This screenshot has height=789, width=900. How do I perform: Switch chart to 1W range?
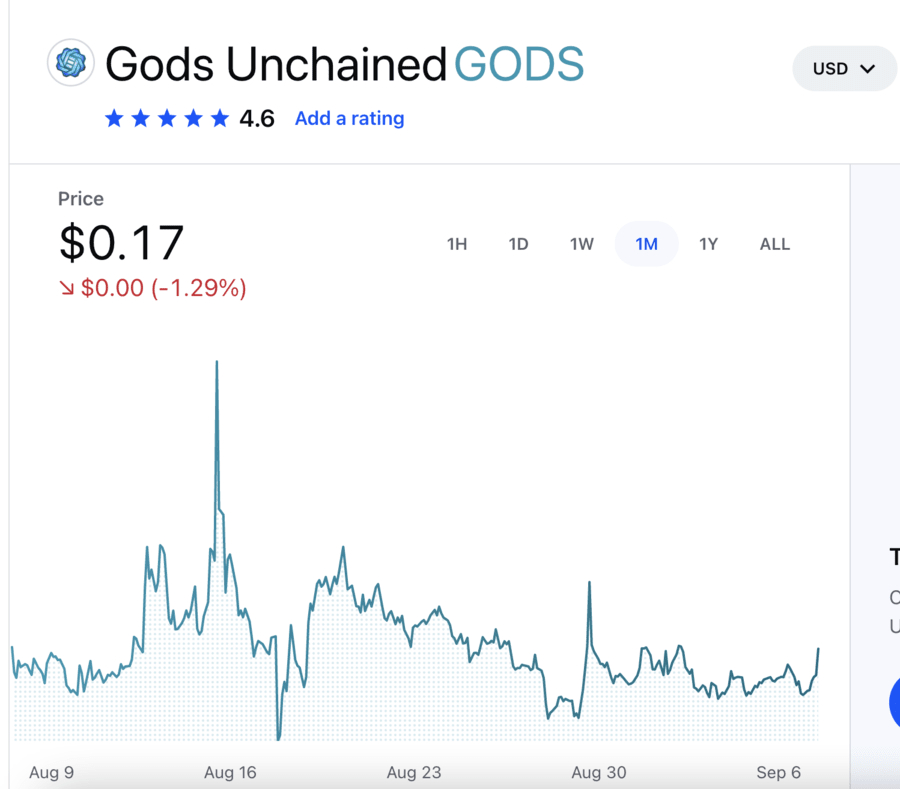[x=581, y=244]
